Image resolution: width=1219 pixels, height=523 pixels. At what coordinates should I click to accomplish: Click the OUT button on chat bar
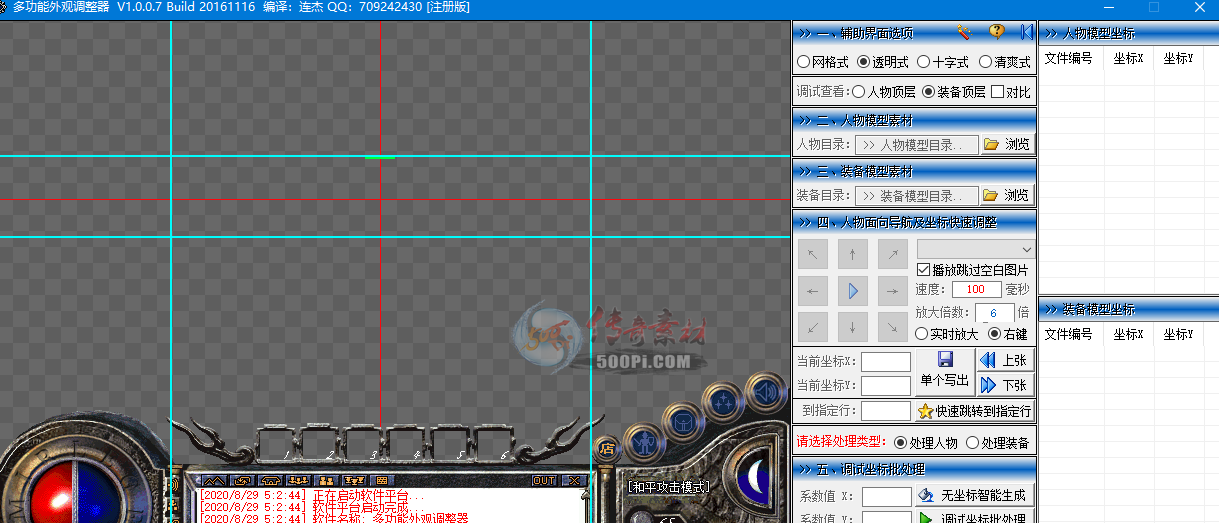(x=544, y=481)
